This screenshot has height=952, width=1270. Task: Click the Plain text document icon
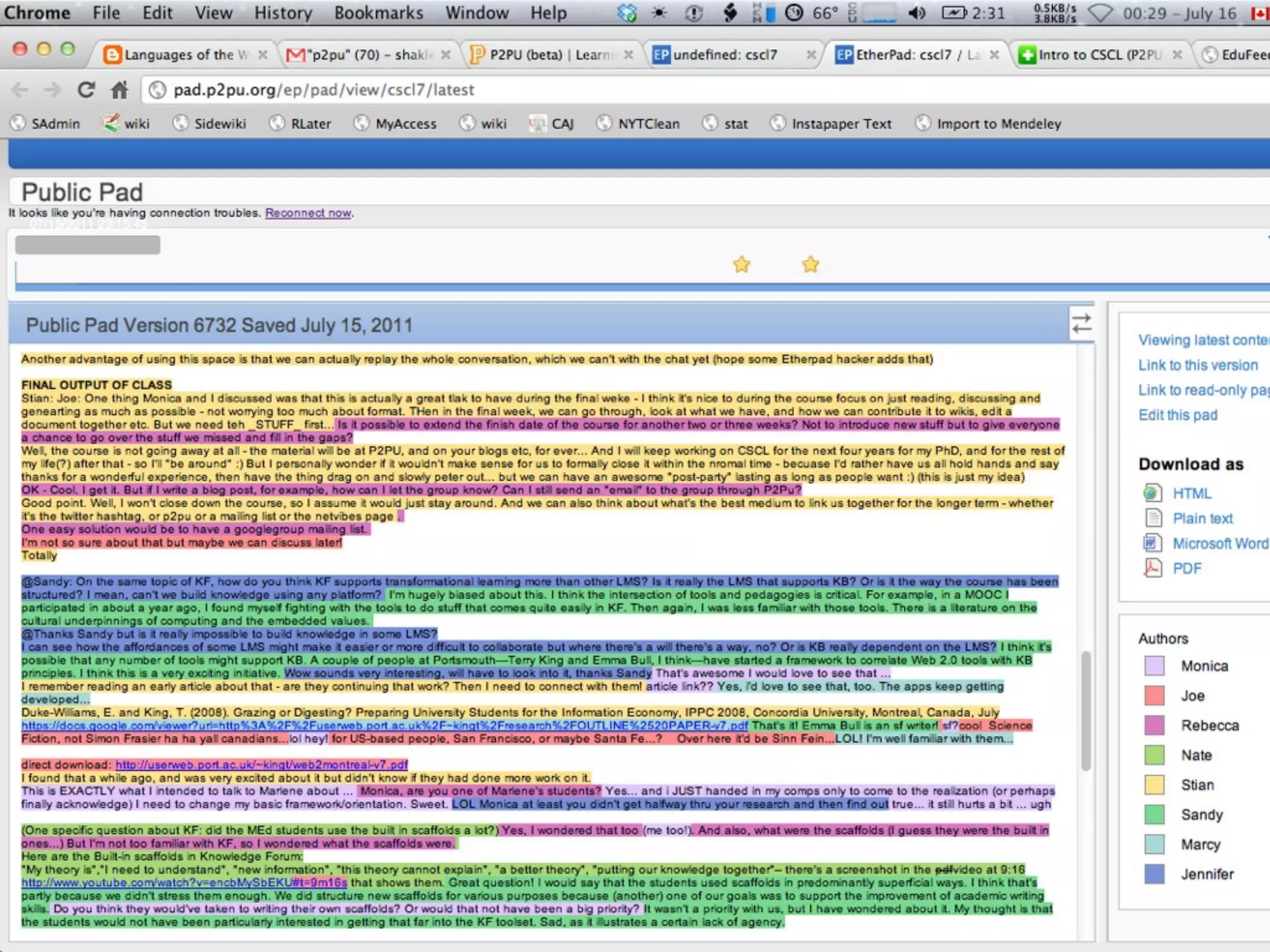[x=1153, y=518]
